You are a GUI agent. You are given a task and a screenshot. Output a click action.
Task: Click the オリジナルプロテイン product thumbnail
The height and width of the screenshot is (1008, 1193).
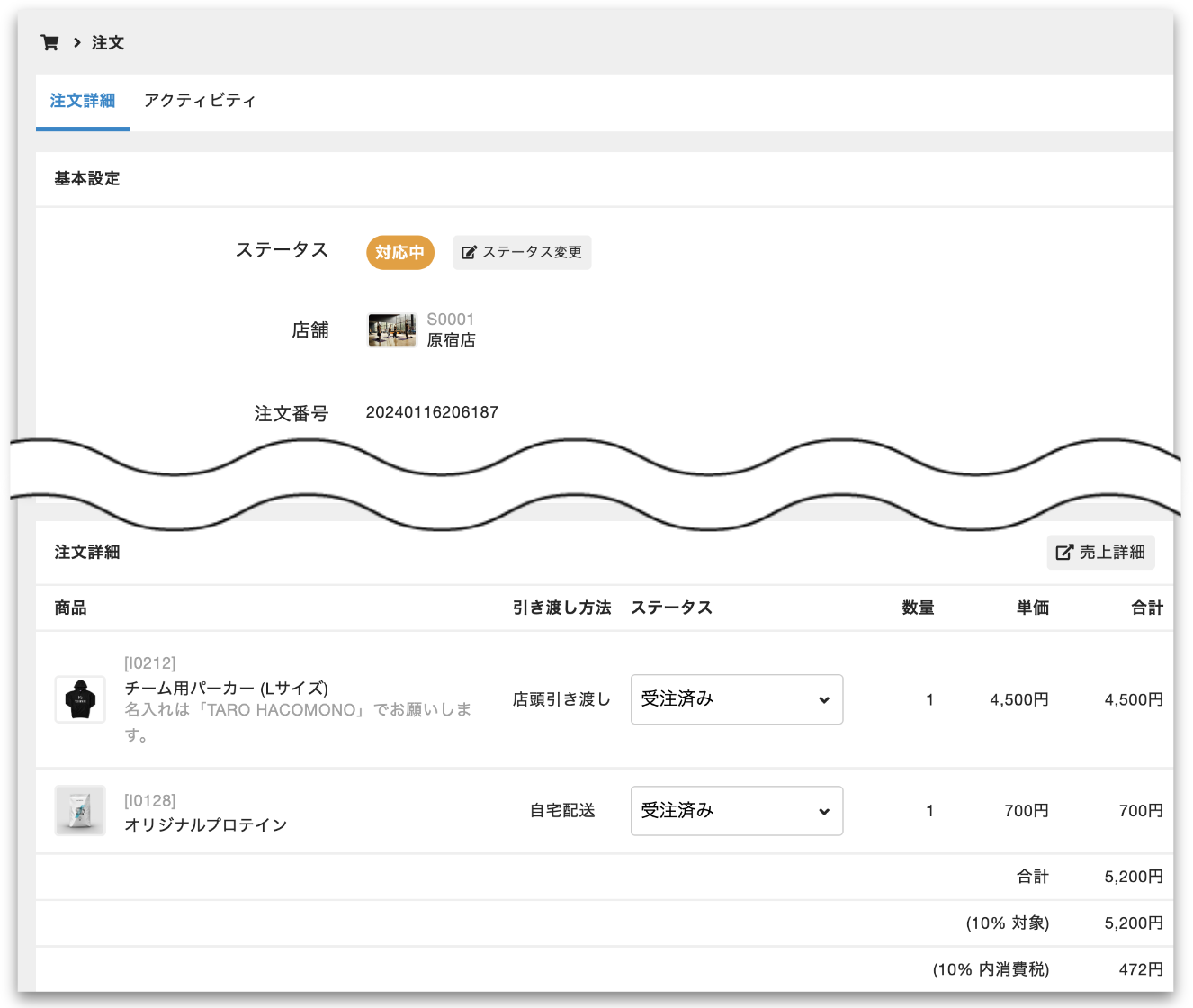[80, 810]
